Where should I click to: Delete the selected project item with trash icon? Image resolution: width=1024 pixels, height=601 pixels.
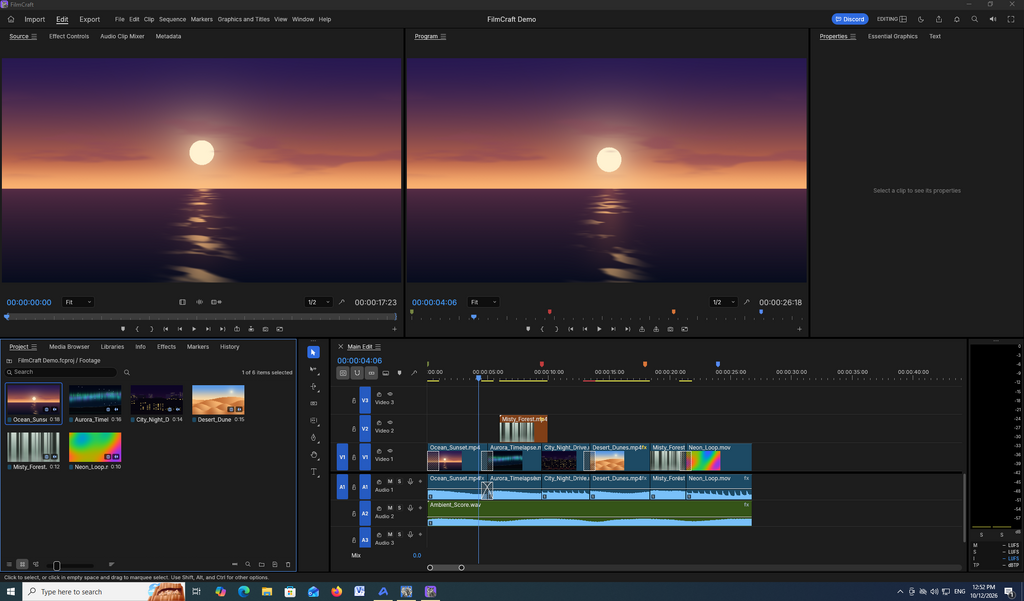point(288,564)
